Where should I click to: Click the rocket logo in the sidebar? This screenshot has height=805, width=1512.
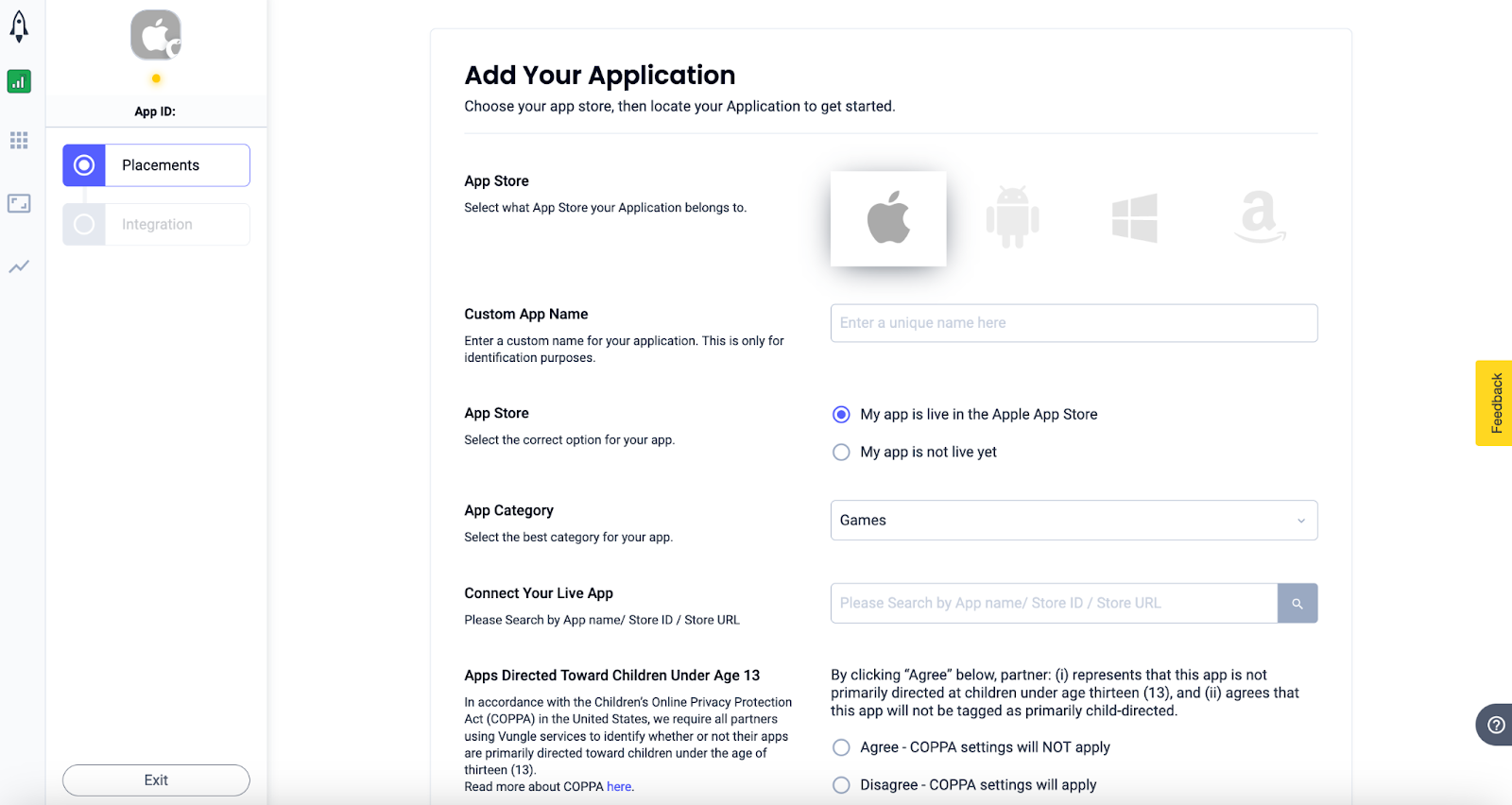(19, 26)
